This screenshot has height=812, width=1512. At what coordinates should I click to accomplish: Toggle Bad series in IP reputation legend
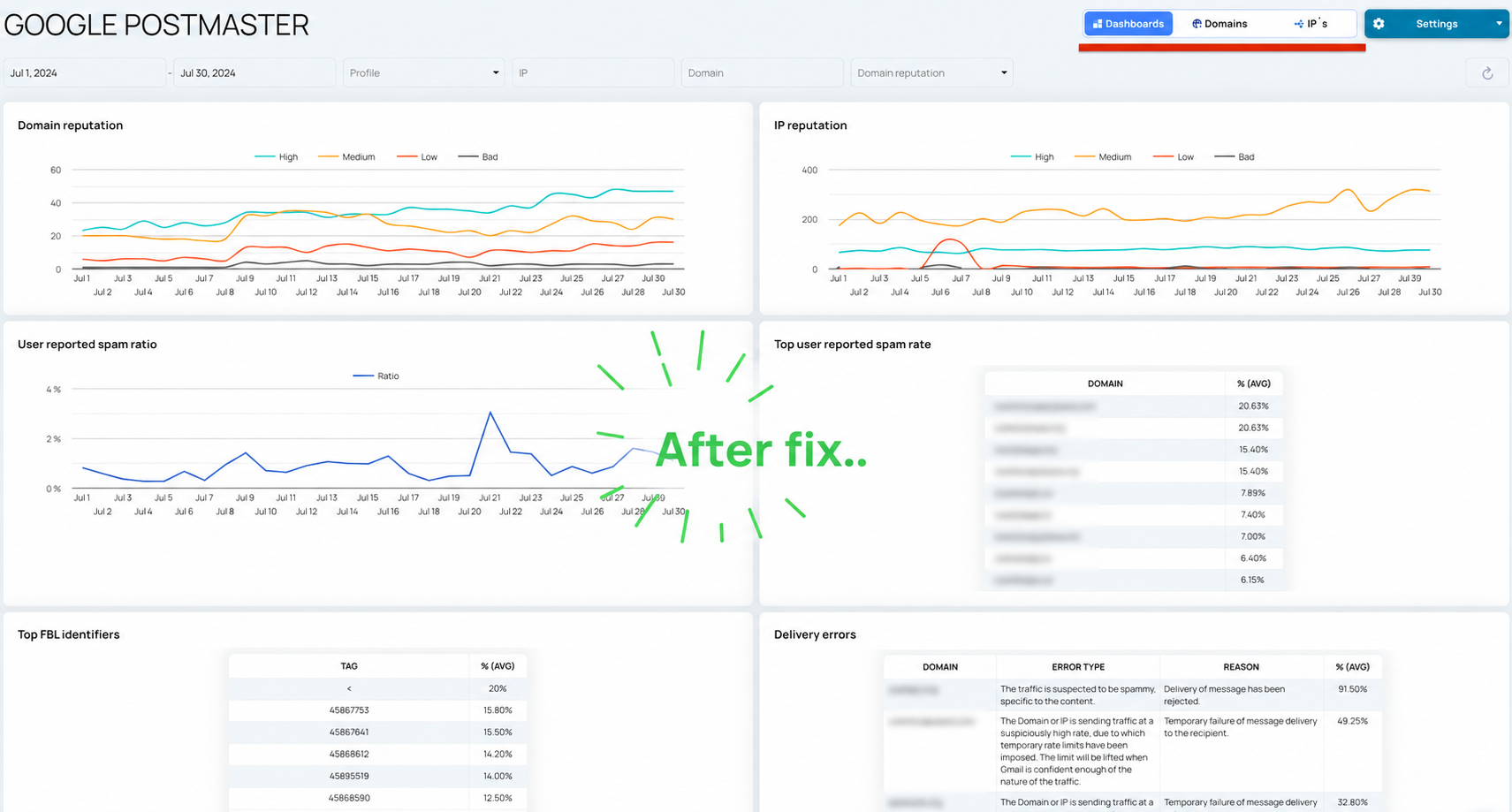coord(1235,157)
